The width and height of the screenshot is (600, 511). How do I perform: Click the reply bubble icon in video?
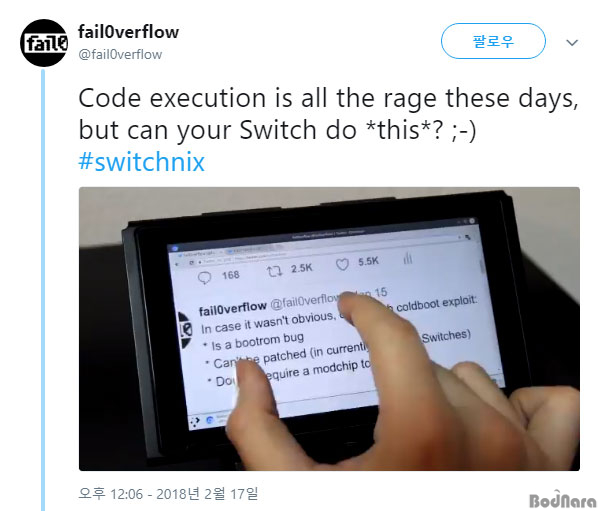tap(204, 278)
